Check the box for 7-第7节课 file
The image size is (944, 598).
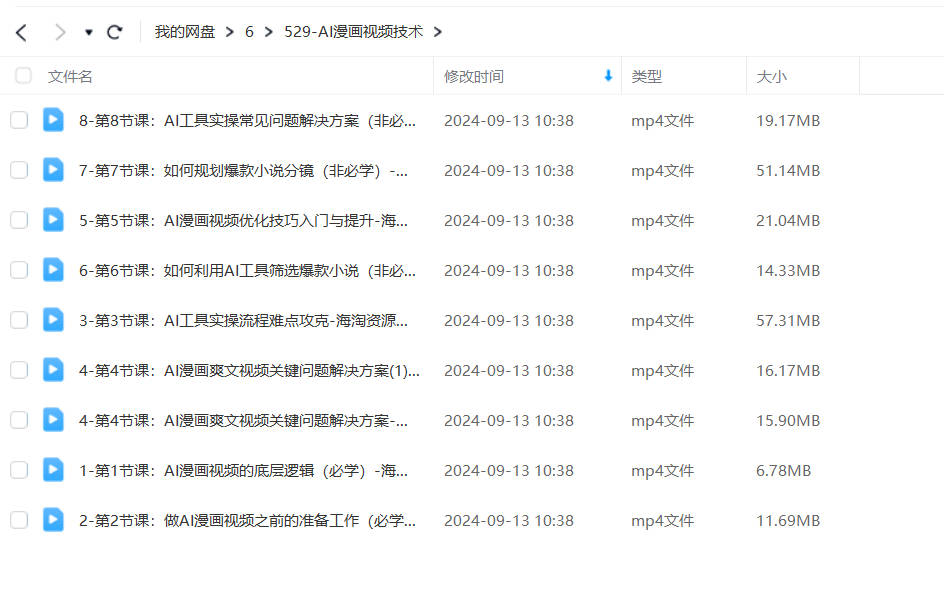(x=19, y=170)
